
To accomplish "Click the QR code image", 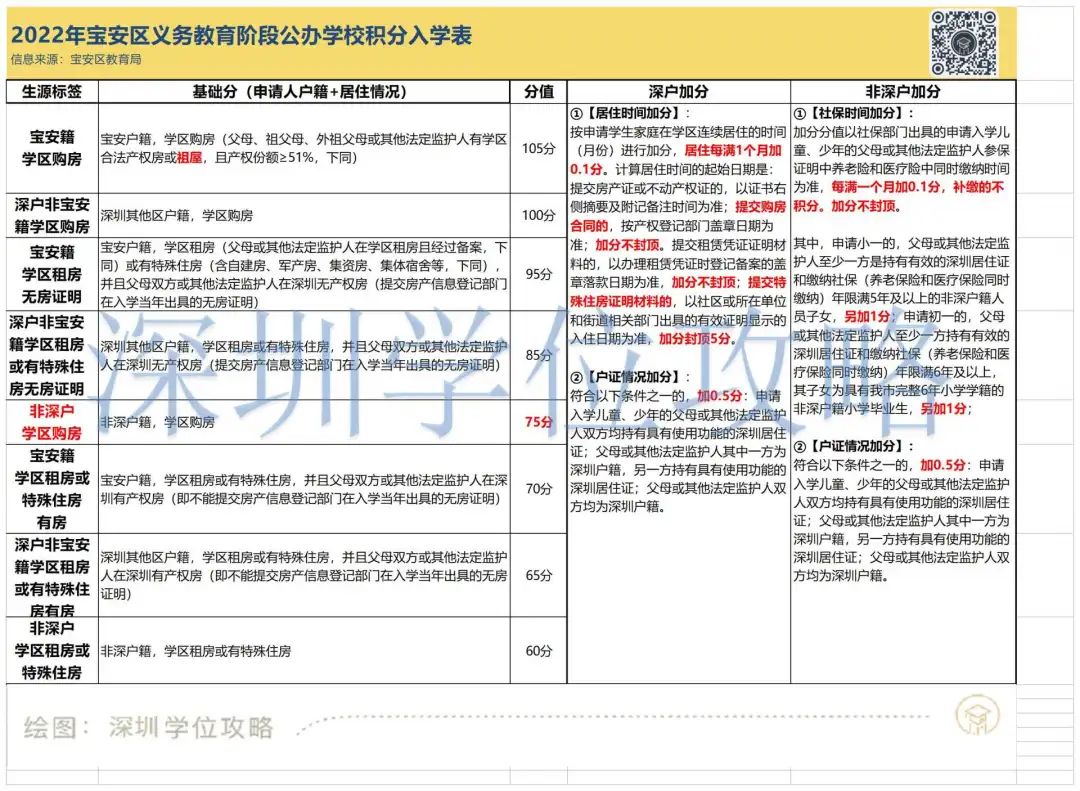I will (963, 42).
